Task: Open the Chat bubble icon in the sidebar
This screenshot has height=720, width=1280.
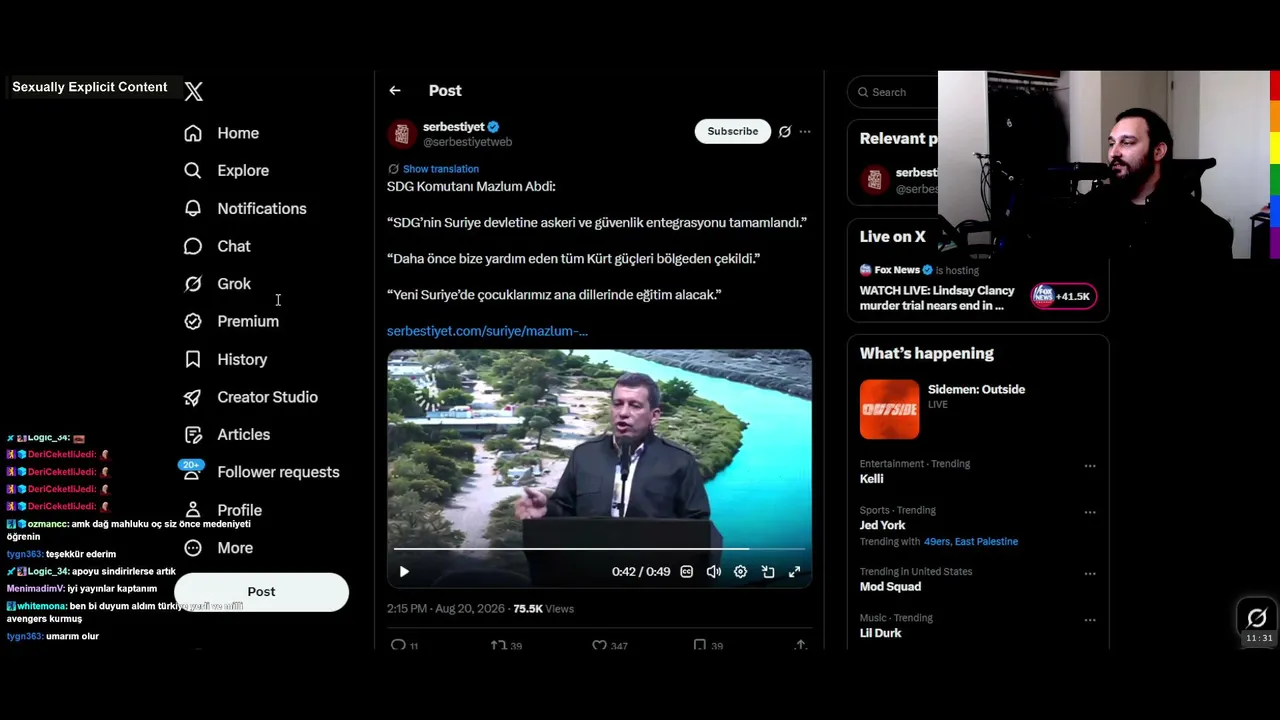Action: [193, 246]
